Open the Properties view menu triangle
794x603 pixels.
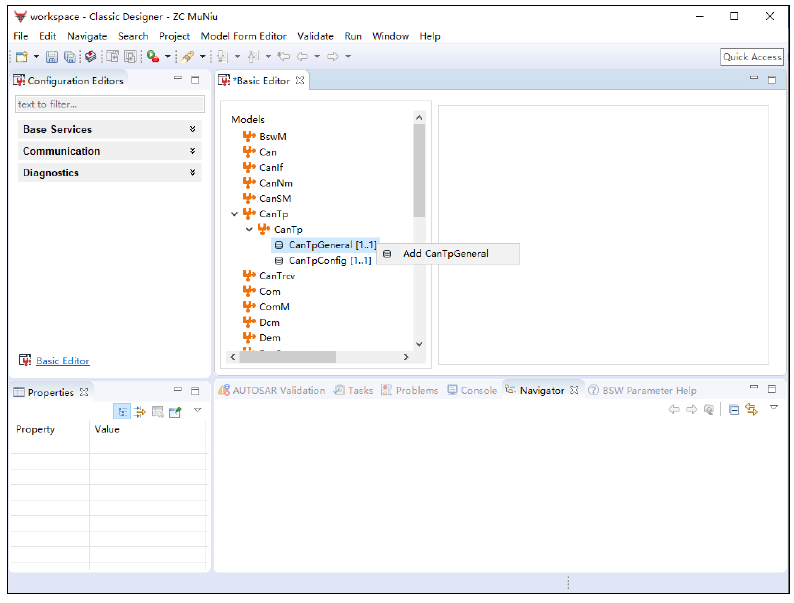click(197, 410)
